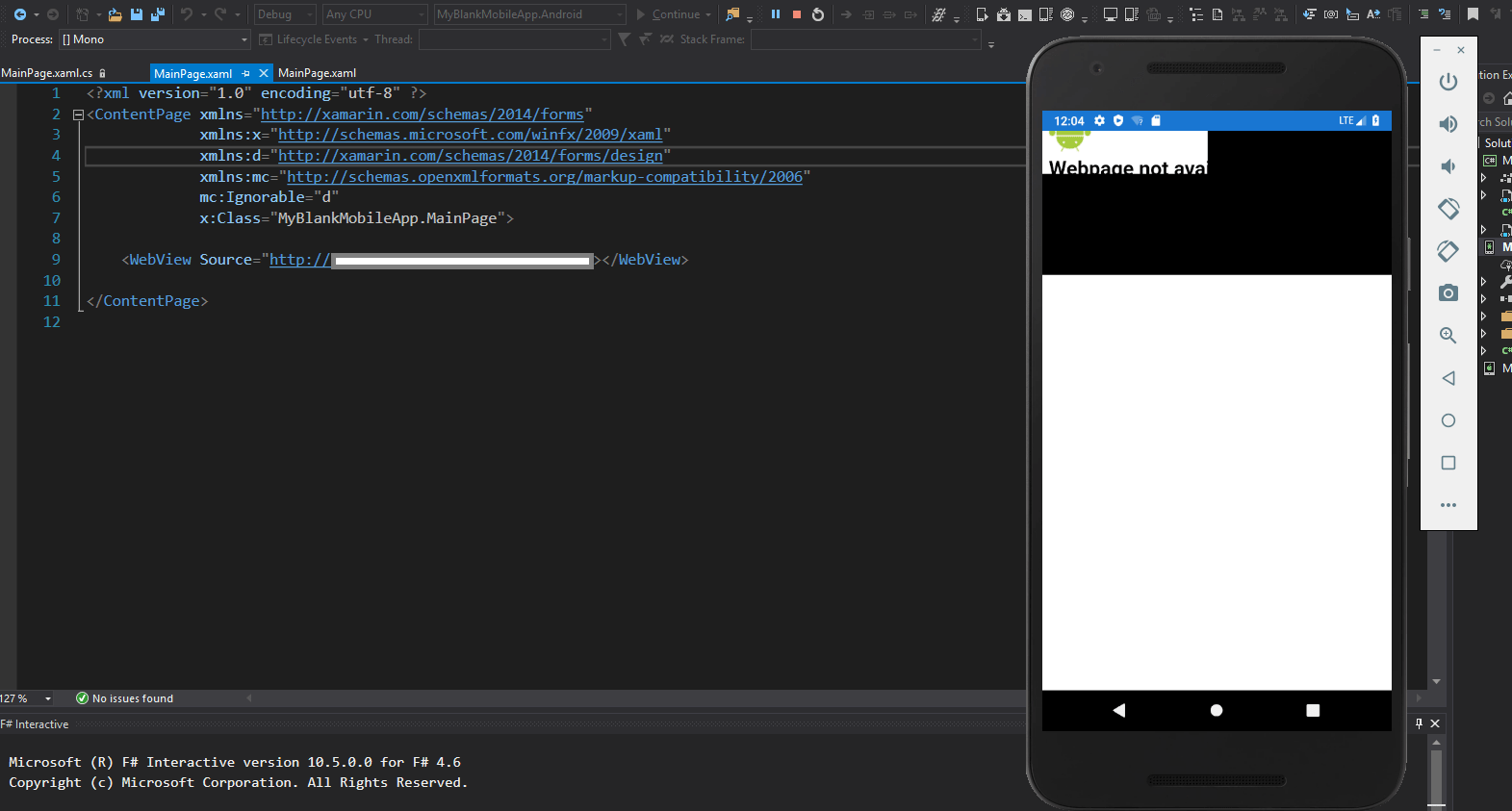Open Process Mono dropdown
The image size is (1512, 811).
coord(154,39)
